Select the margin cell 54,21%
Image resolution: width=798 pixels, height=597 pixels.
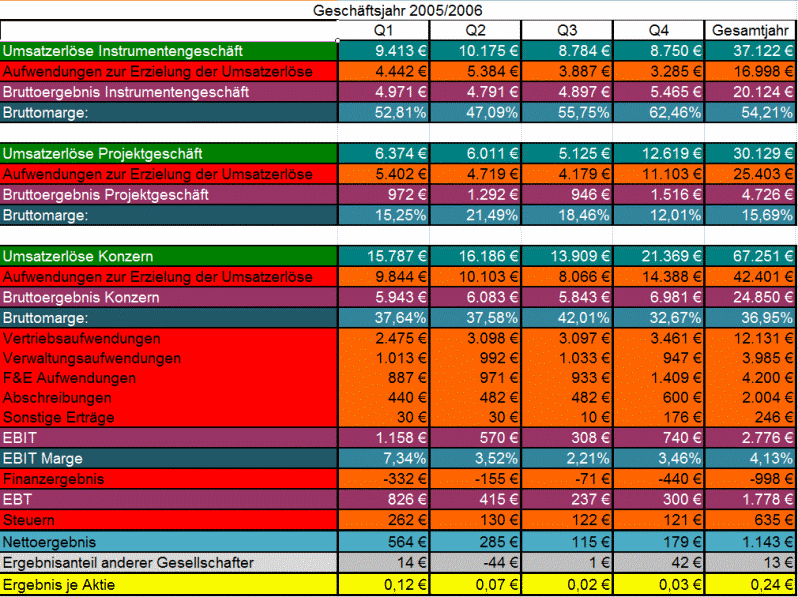pos(751,112)
